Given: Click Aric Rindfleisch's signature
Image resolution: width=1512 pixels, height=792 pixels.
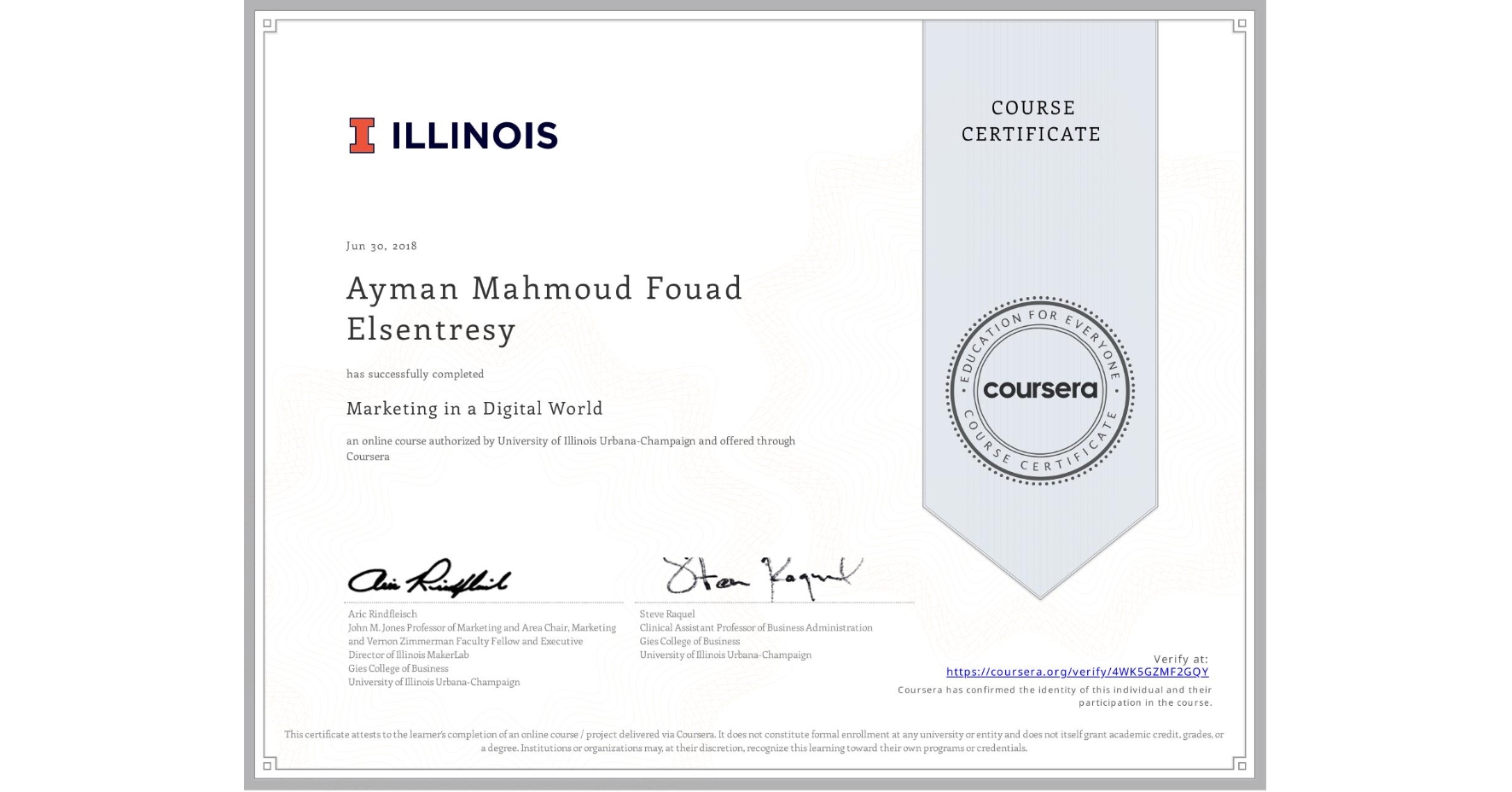Looking at the screenshot, I should (428, 579).
